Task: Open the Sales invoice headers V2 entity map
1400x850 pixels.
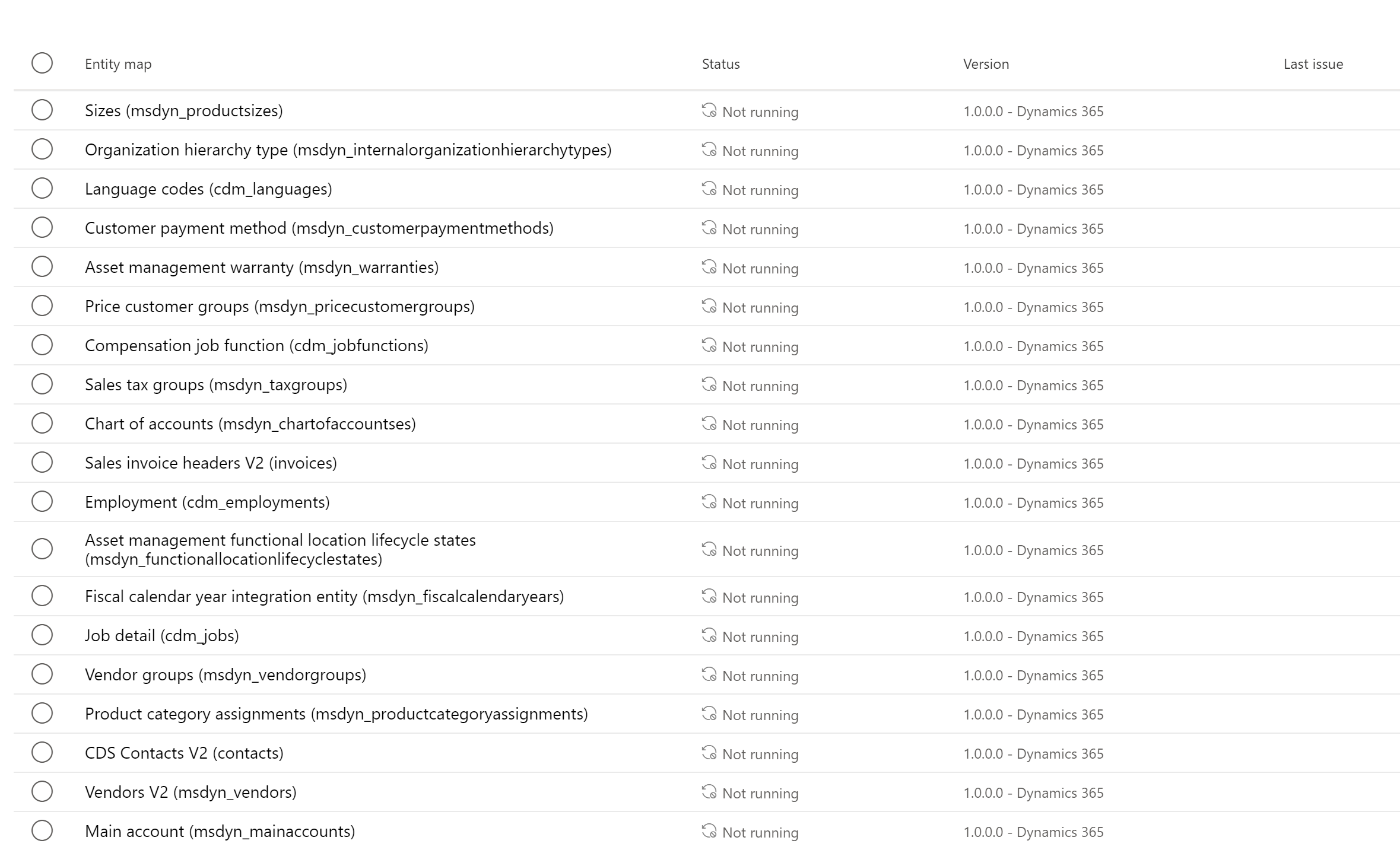Action: 211,463
